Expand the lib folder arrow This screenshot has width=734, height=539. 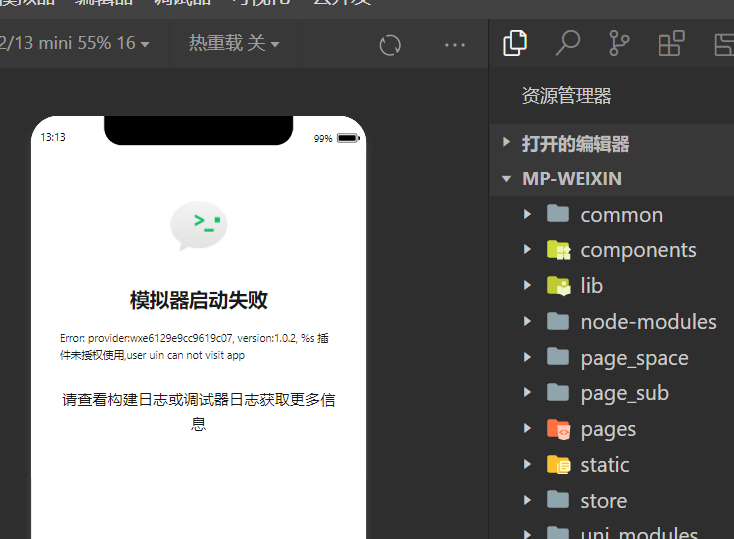[x=528, y=285]
